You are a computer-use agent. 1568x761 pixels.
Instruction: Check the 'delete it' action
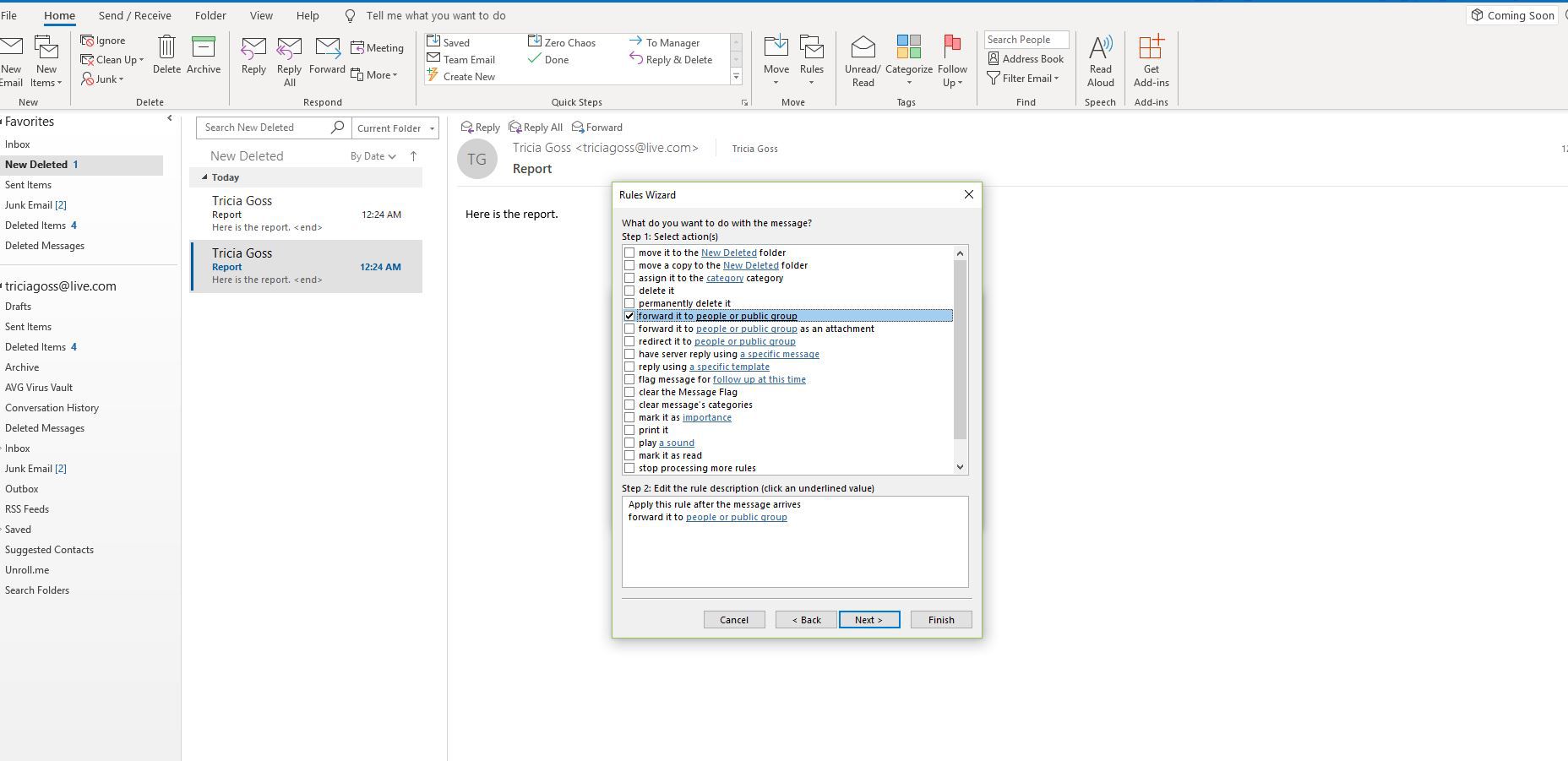click(629, 291)
